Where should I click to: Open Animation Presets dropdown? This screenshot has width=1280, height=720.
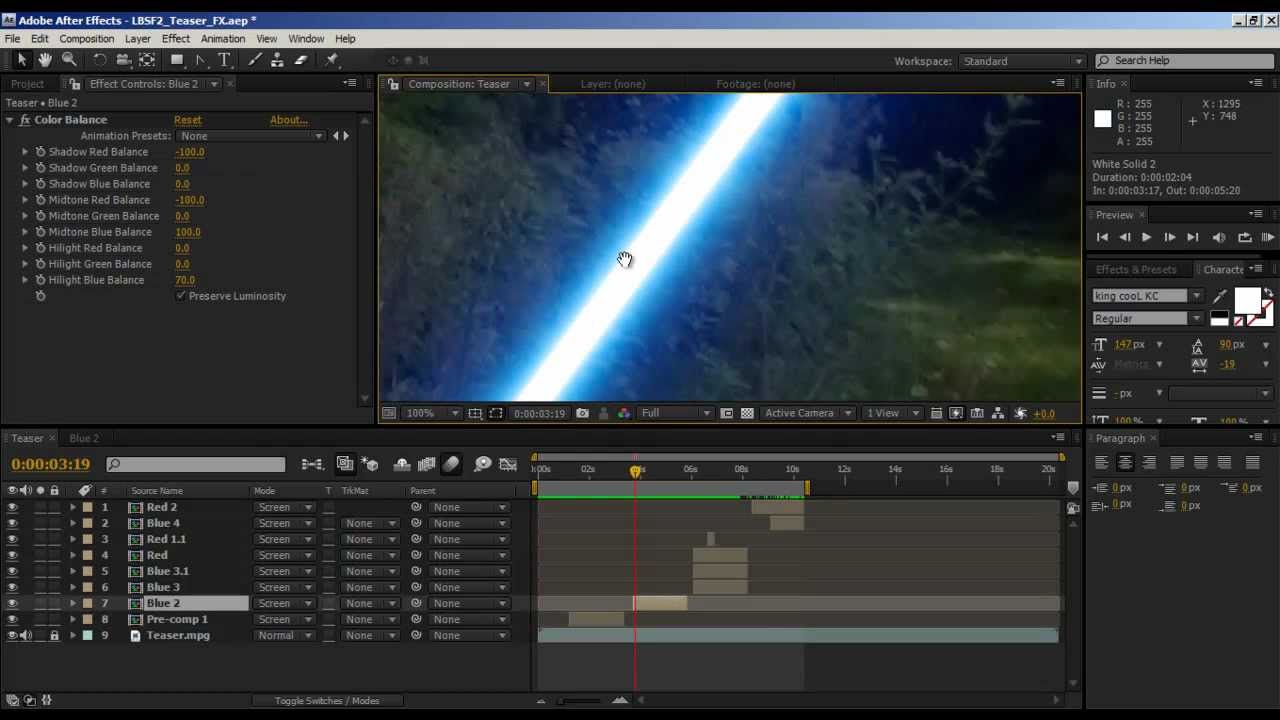[252, 136]
